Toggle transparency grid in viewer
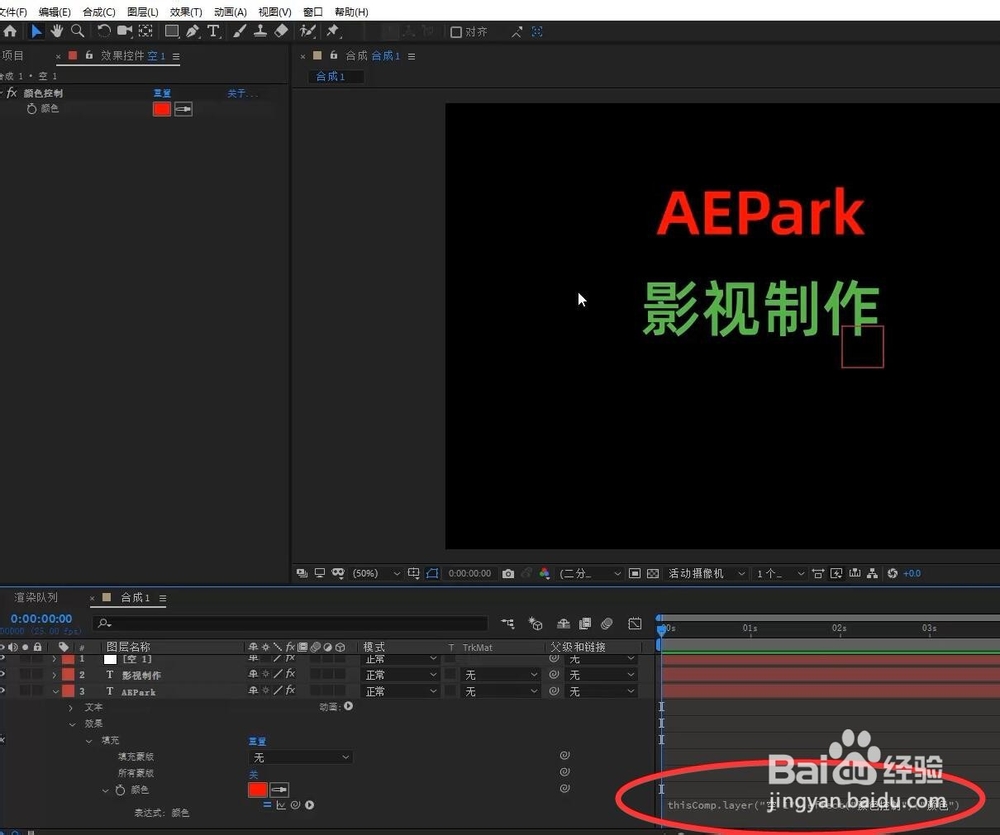Viewport: 1000px width, 835px height. (x=653, y=573)
